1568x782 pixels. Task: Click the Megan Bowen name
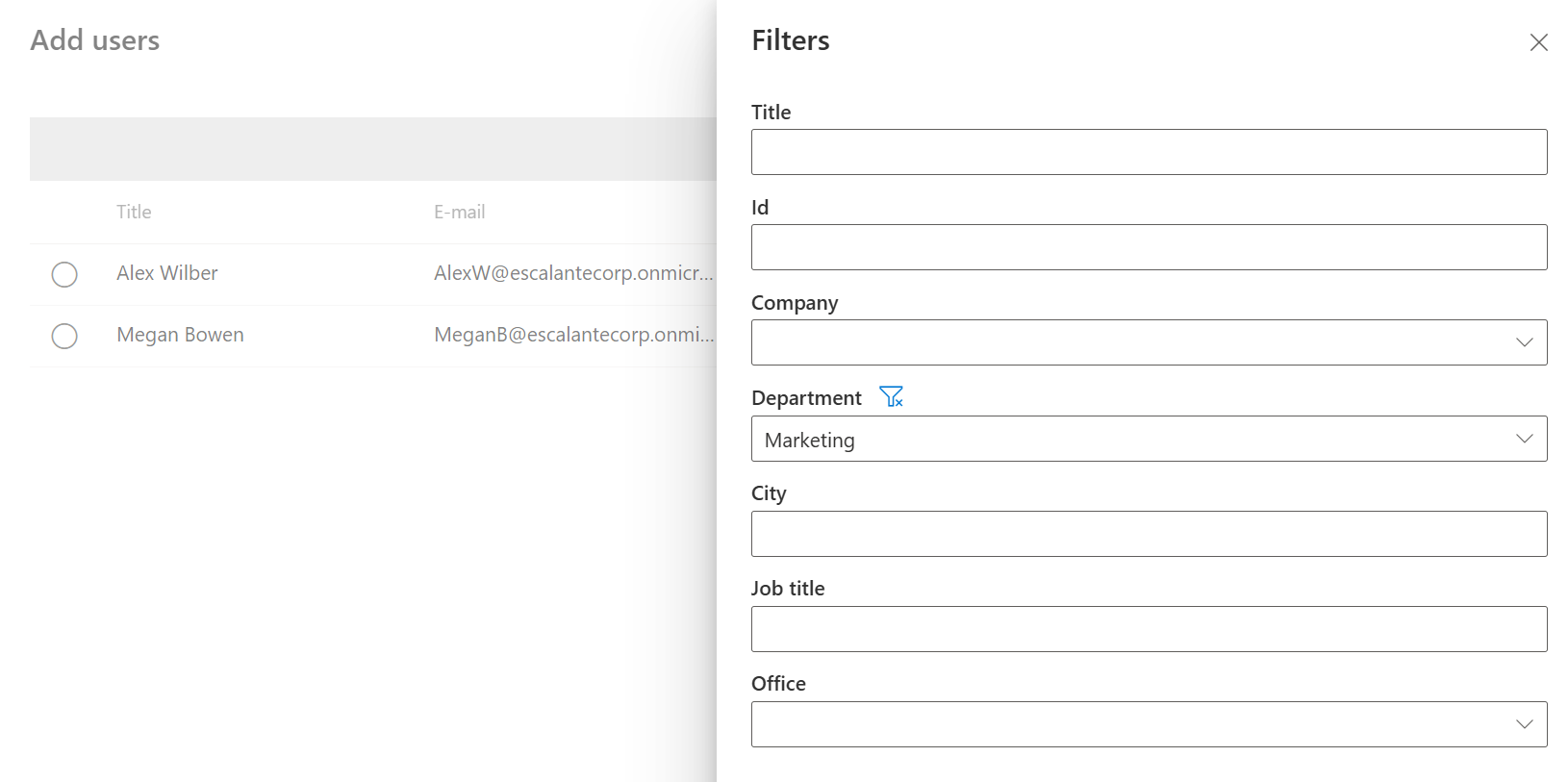(x=180, y=335)
